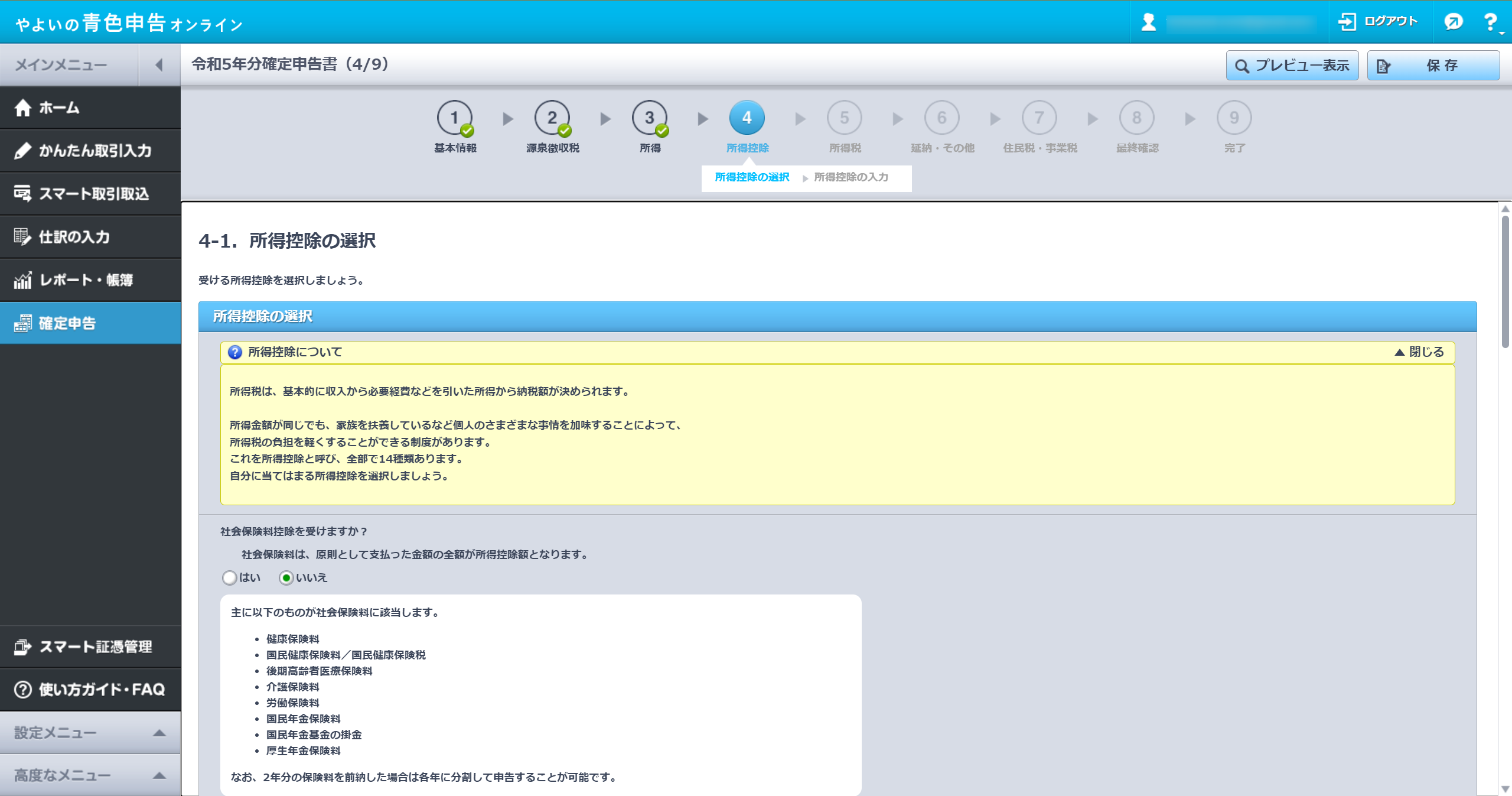The width and height of the screenshot is (1512, 796).
Task: Select いいえ radio button
Action: 286,577
